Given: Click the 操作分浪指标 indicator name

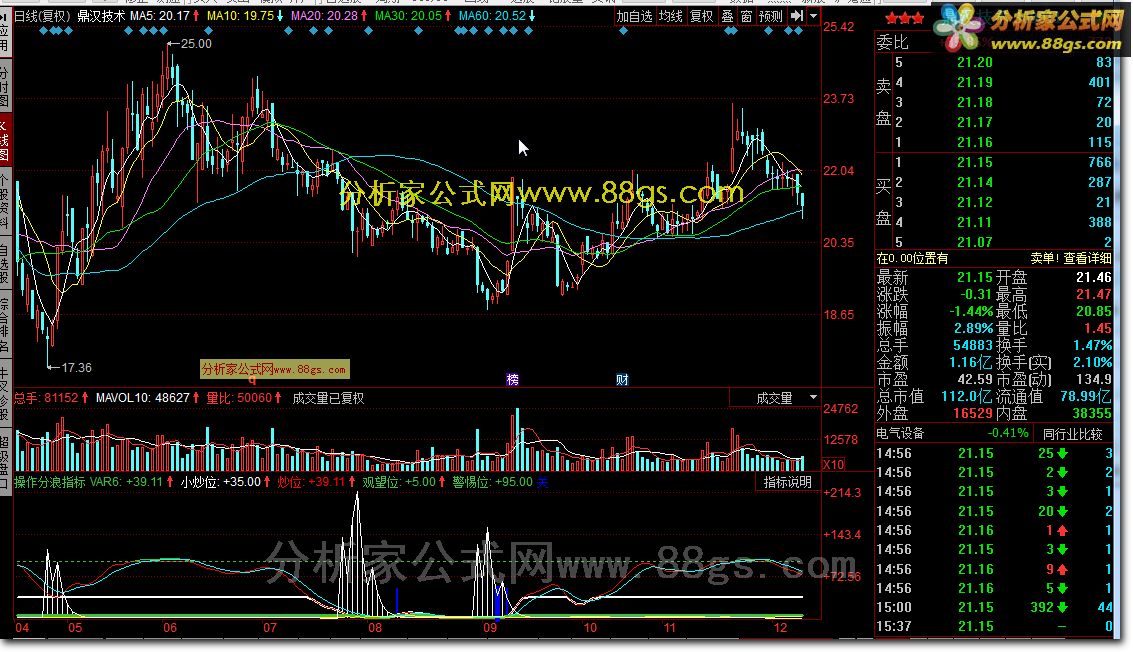Looking at the screenshot, I should (x=50, y=482).
